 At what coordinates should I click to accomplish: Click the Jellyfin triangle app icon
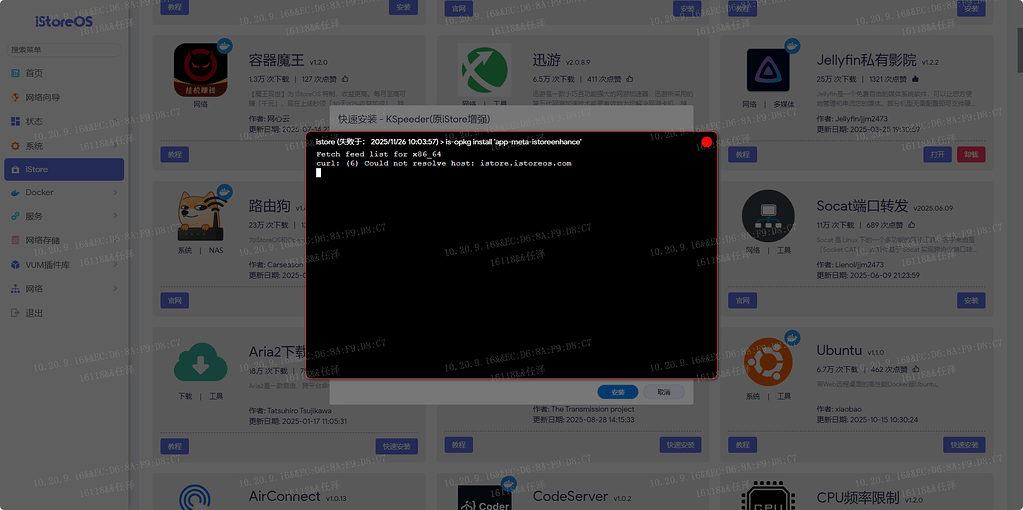pos(768,70)
